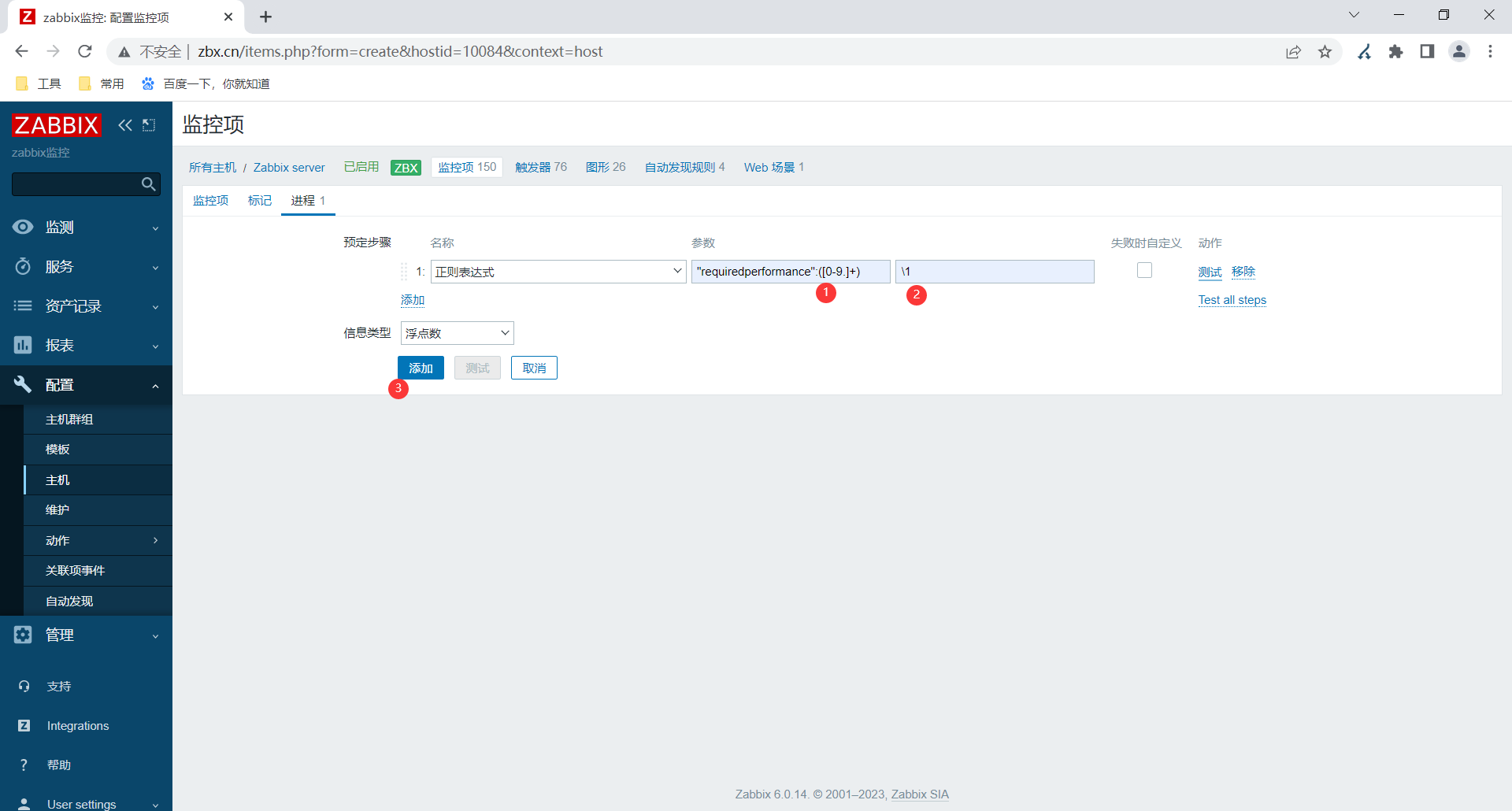Expand the 动作 actions submenu
1512x811 pixels.
(98, 541)
